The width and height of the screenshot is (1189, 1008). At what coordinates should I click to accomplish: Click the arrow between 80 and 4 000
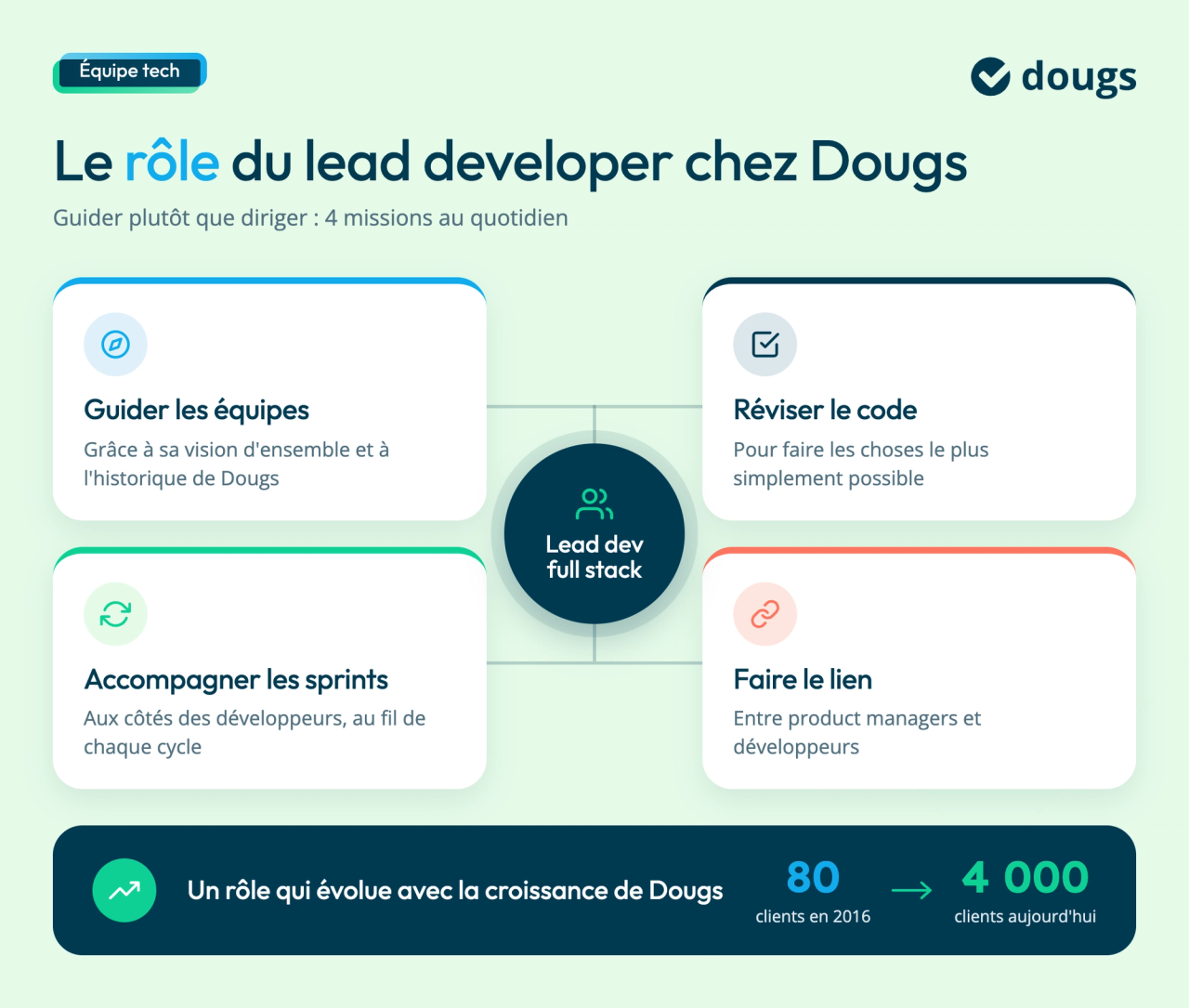point(911,891)
